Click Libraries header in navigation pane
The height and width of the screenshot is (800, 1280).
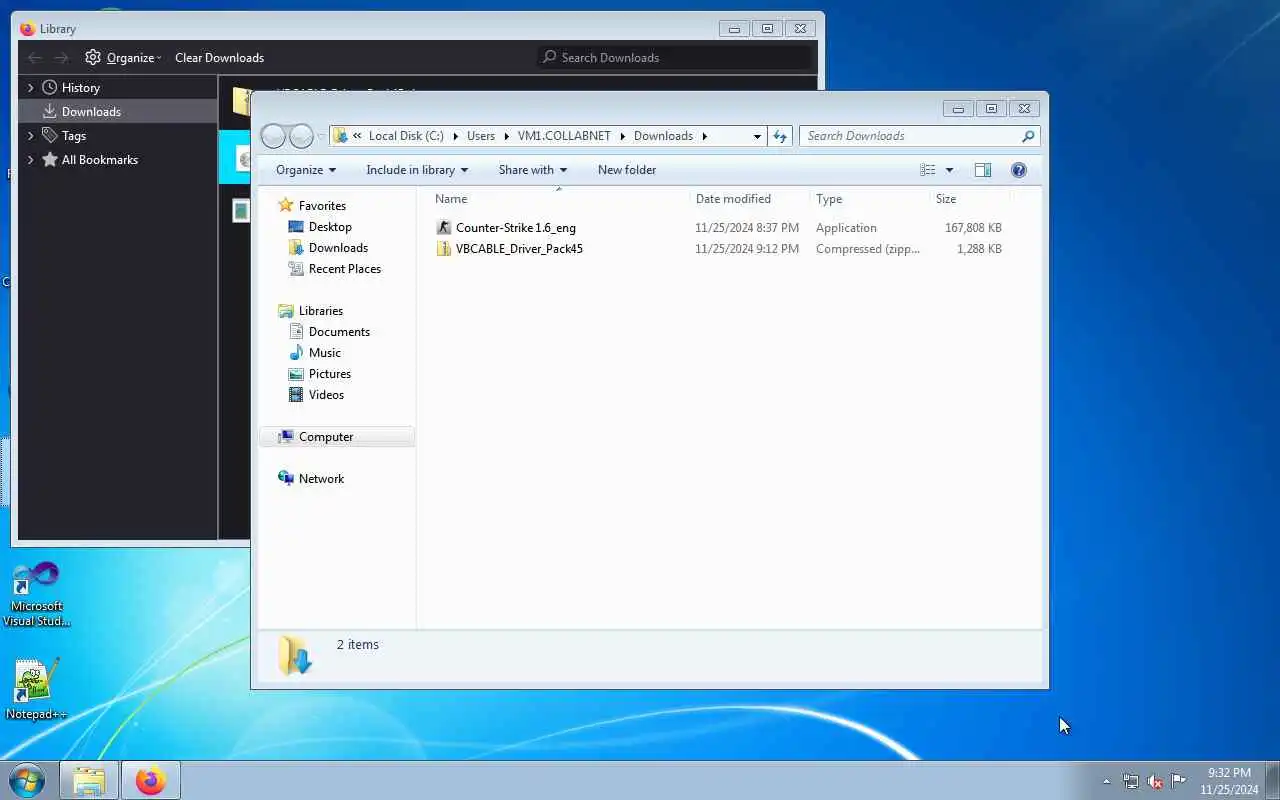tap(311, 311)
